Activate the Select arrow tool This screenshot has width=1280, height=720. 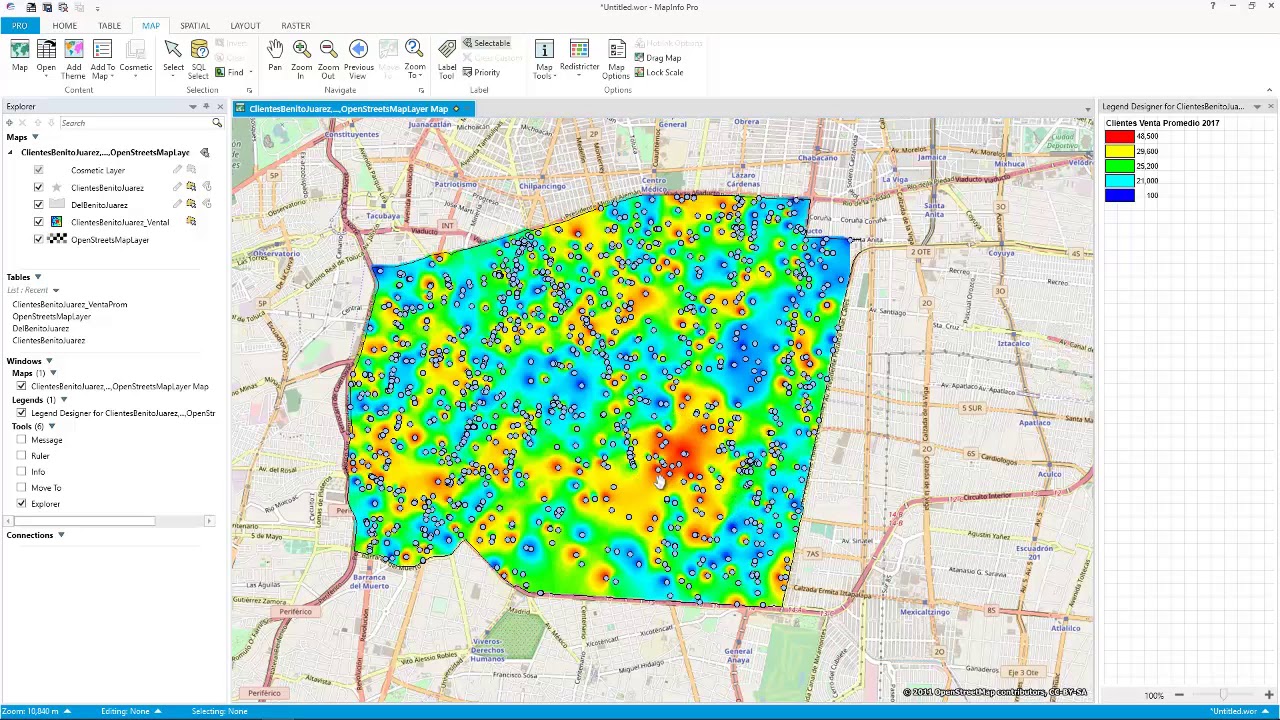click(173, 56)
